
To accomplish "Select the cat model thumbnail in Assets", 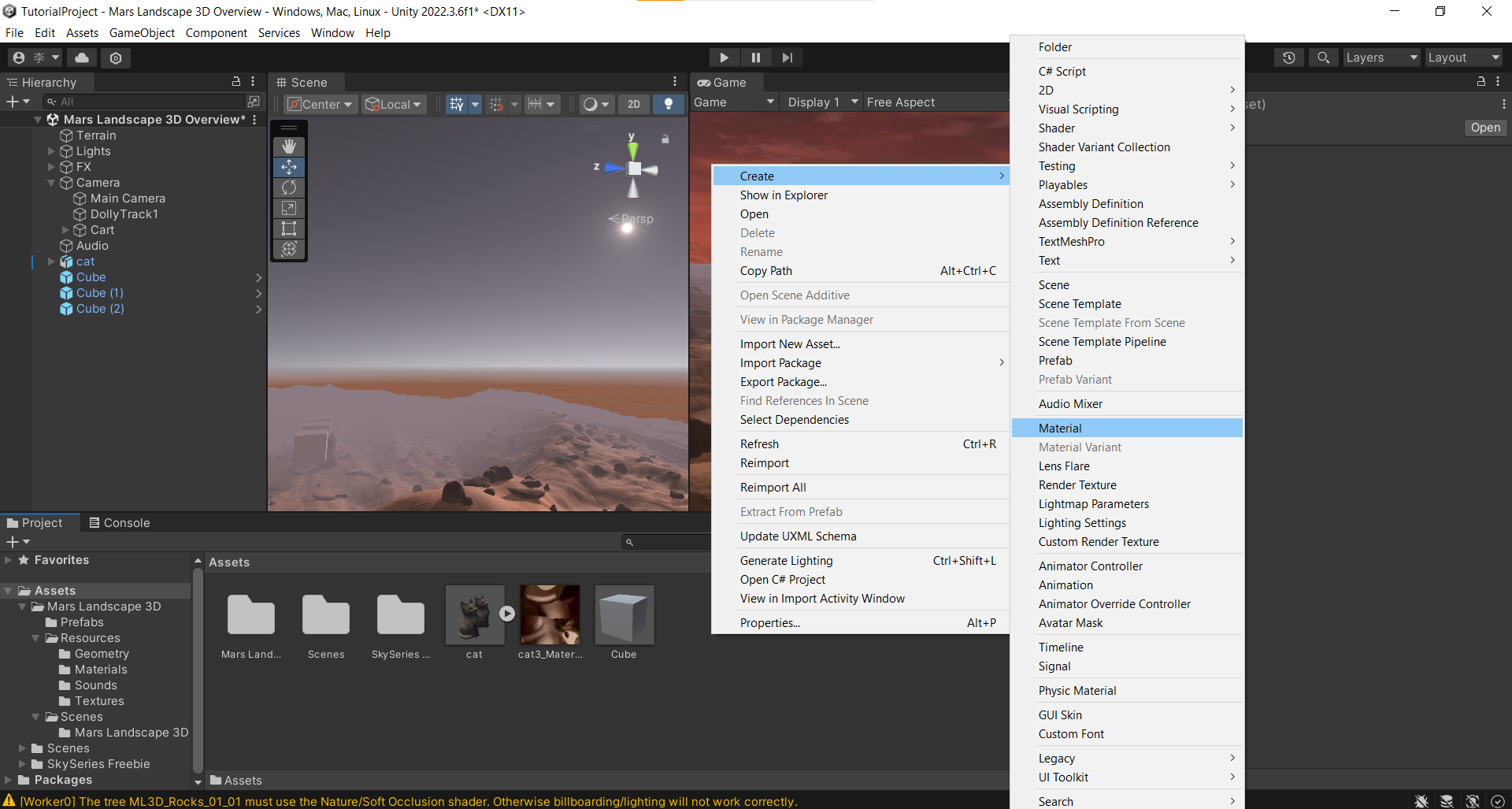I will coord(474,614).
